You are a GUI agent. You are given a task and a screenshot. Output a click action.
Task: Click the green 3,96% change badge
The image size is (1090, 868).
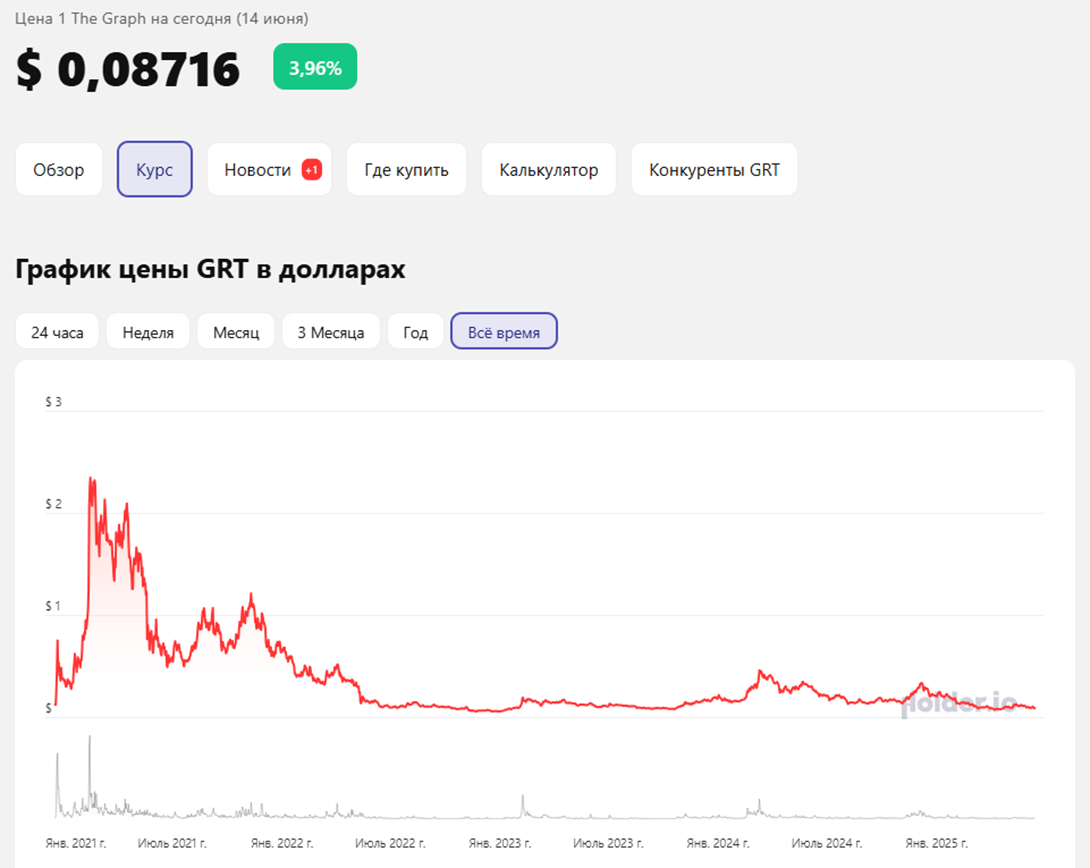point(315,67)
